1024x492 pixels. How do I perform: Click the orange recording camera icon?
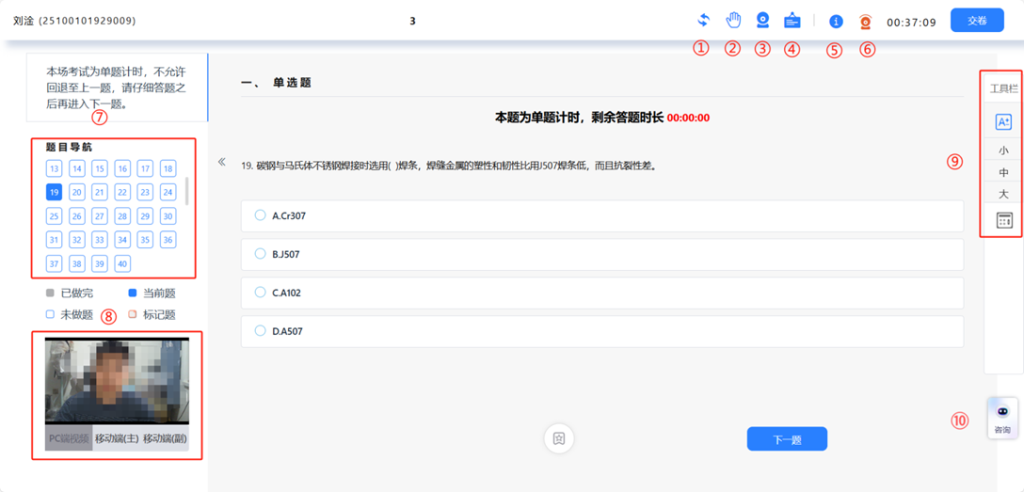(x=866, y=20)
